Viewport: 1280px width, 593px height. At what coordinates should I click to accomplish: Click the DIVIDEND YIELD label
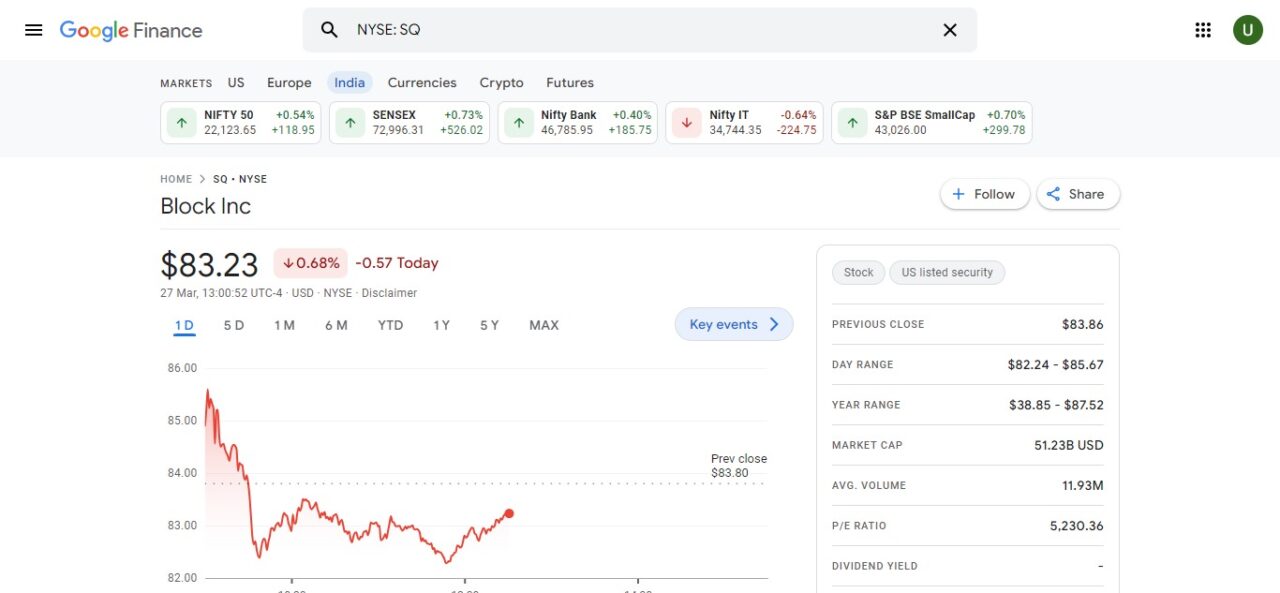[875, 566]
